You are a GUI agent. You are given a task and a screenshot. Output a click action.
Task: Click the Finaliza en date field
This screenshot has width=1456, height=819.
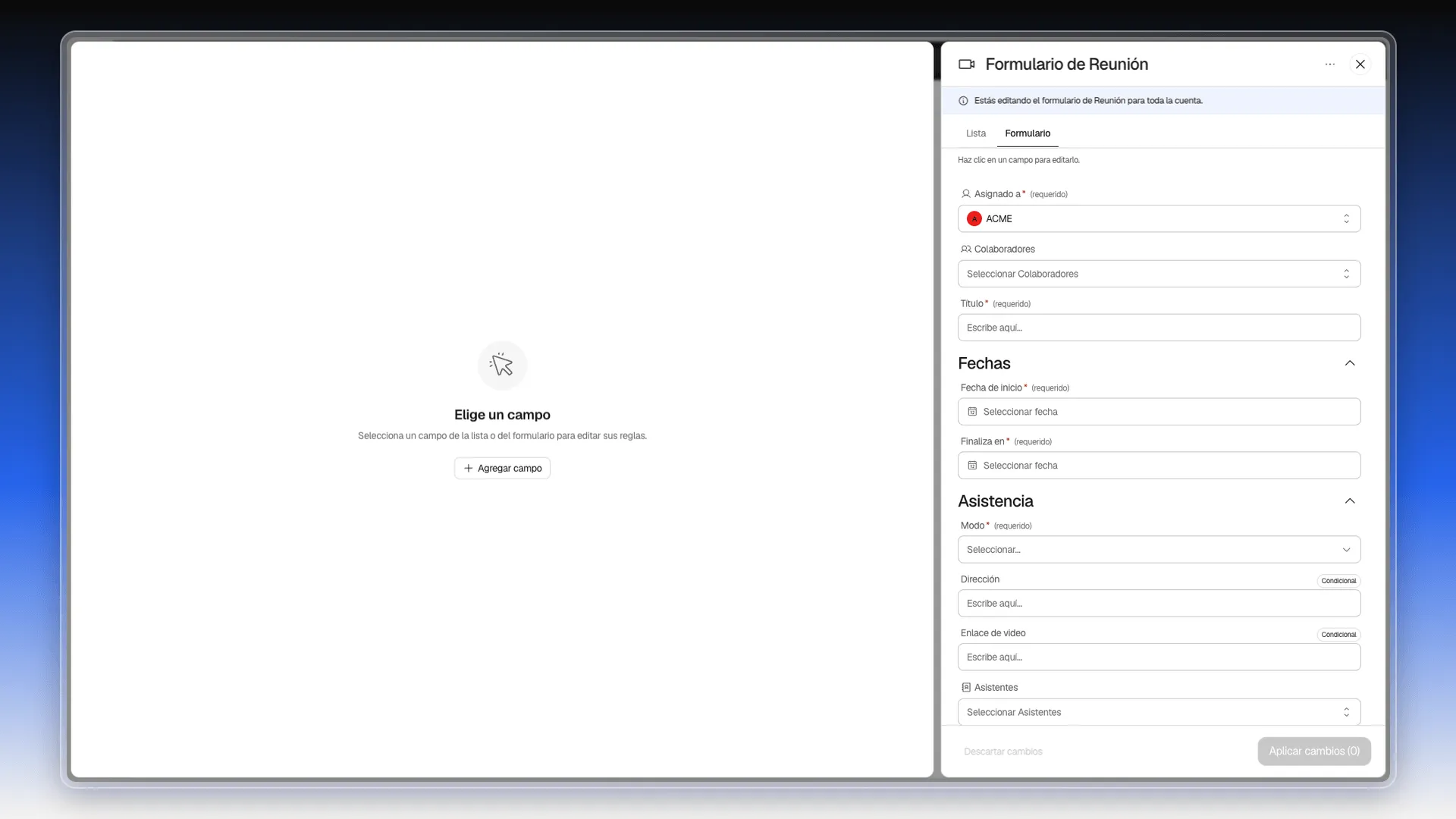tap(1159, 466)
